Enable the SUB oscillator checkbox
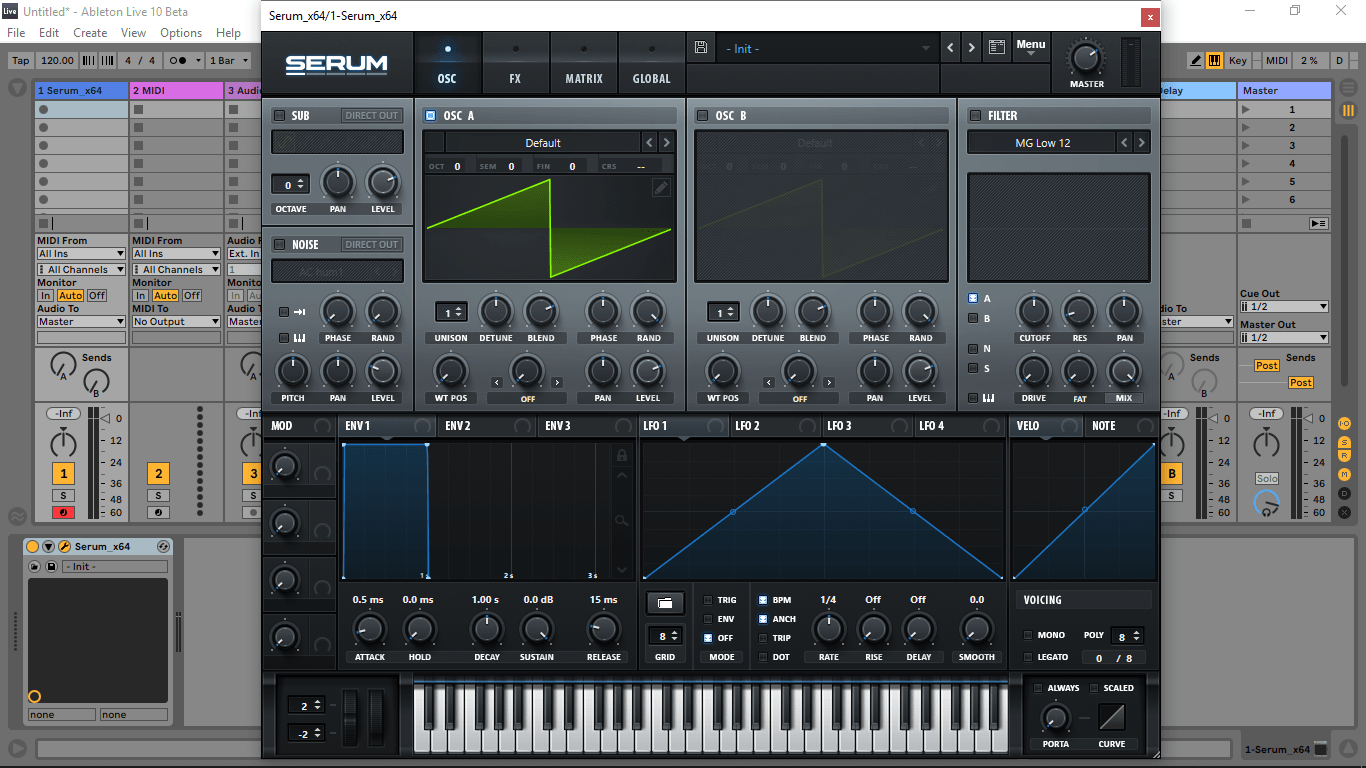This screenshot has height=768, width=1366. click(279, 116)
